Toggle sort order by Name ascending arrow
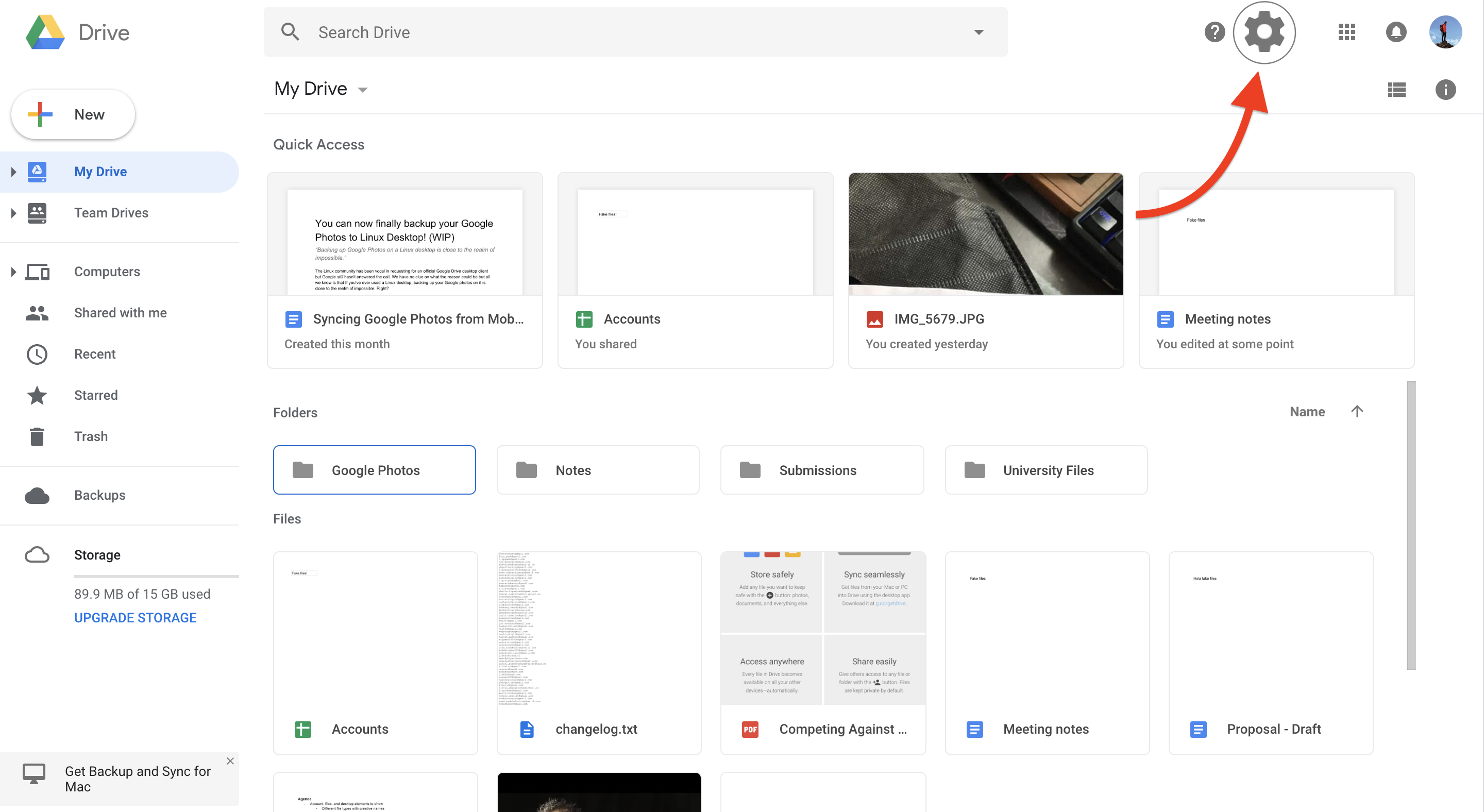This screenshot has height=812, width=1484. pos(1357,411)
